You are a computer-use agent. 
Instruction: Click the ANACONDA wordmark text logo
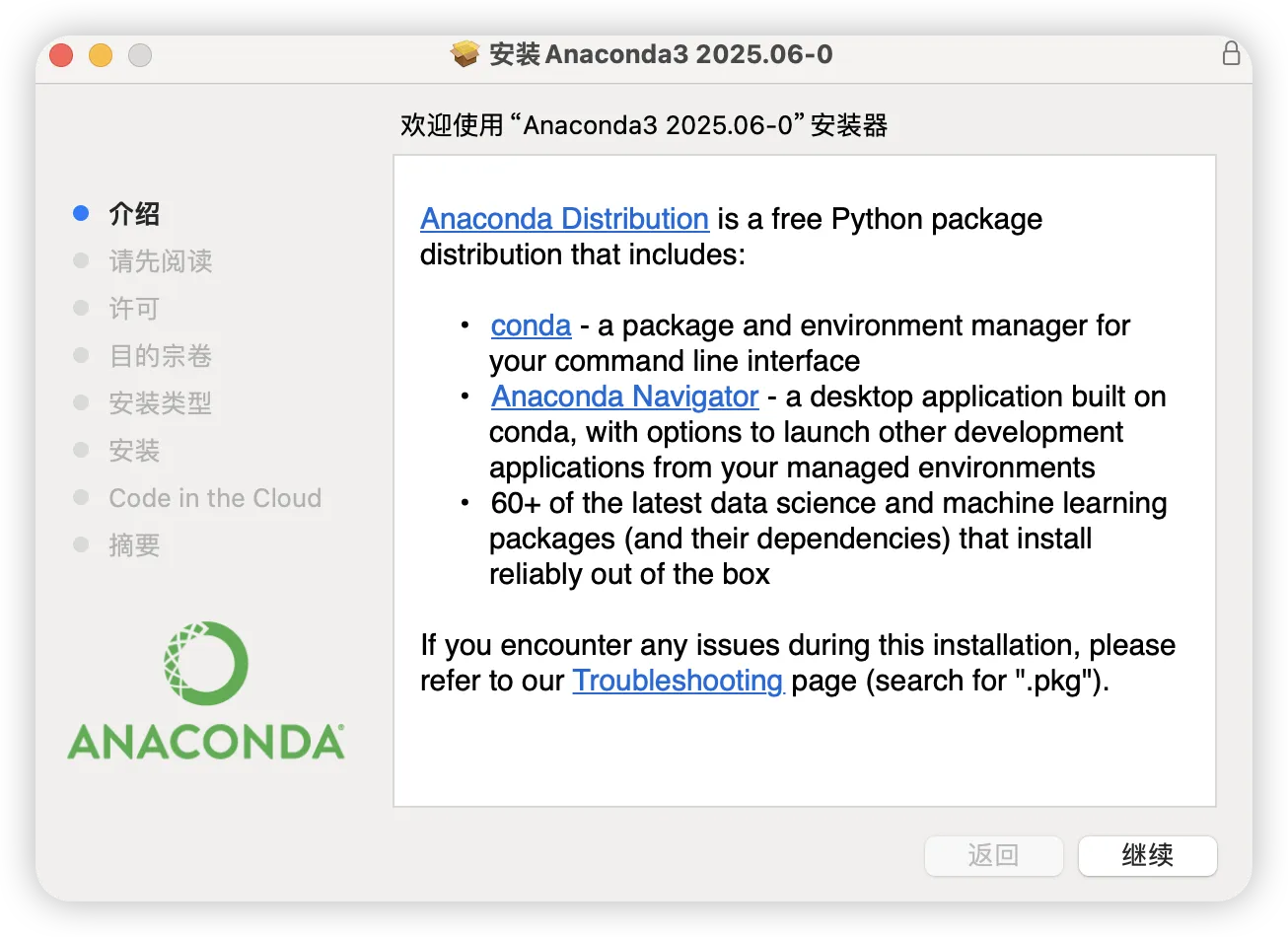pos(206,743)
